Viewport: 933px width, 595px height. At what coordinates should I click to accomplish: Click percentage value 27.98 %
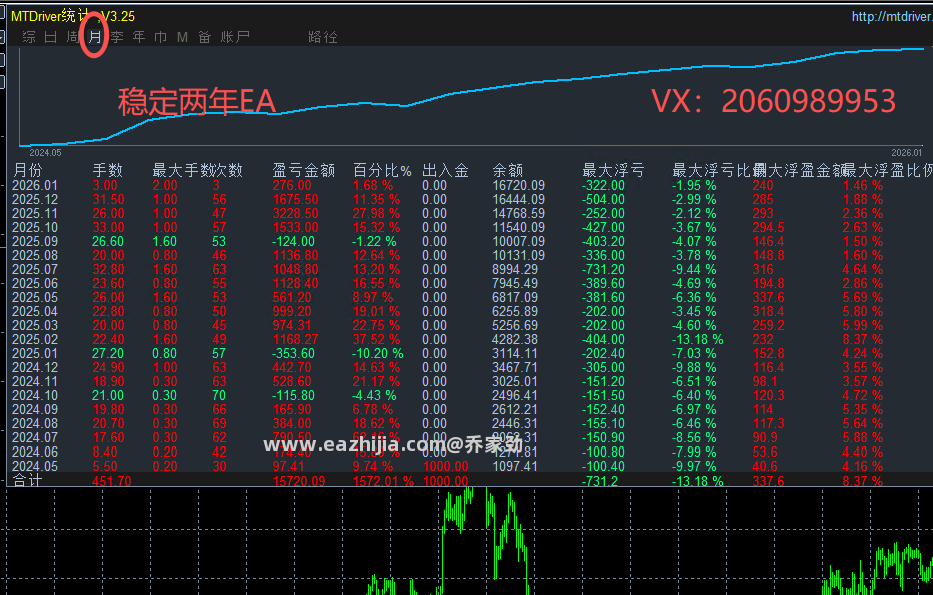click(x=376, y=214)
